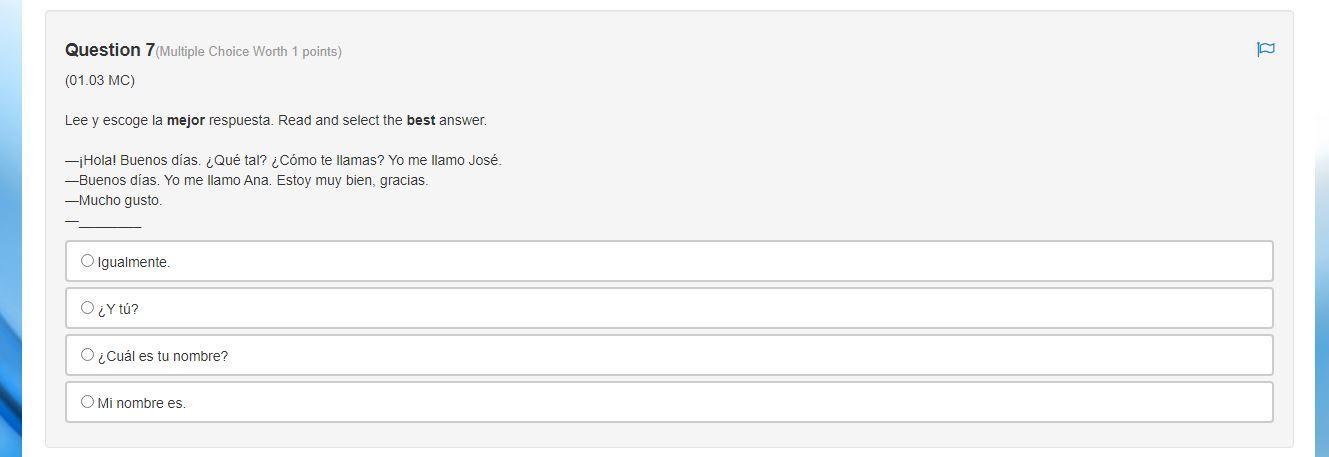Click the phrase Read and select the
Screen dimensions: 1329x457
(340, 120)
